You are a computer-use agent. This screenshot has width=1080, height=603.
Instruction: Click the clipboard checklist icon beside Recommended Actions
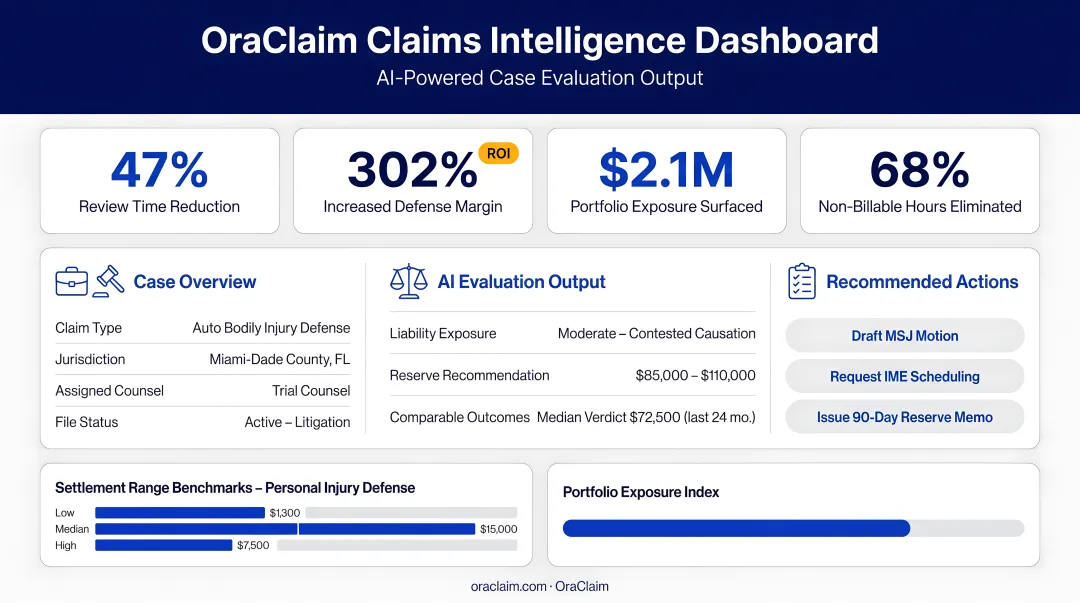(802, 281)
